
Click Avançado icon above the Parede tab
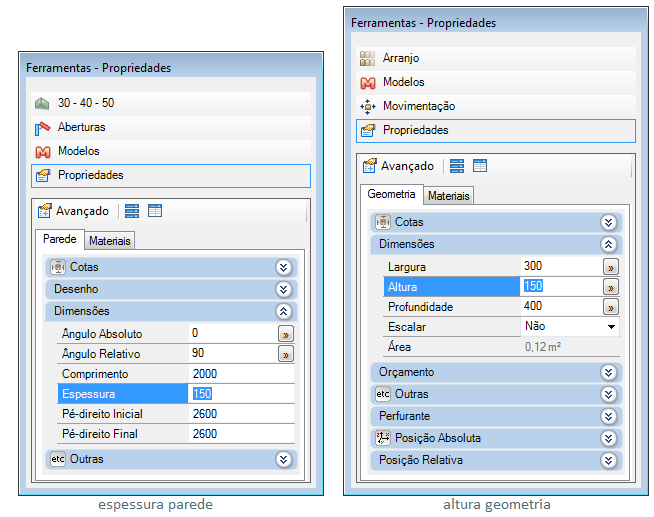(45, 211)
